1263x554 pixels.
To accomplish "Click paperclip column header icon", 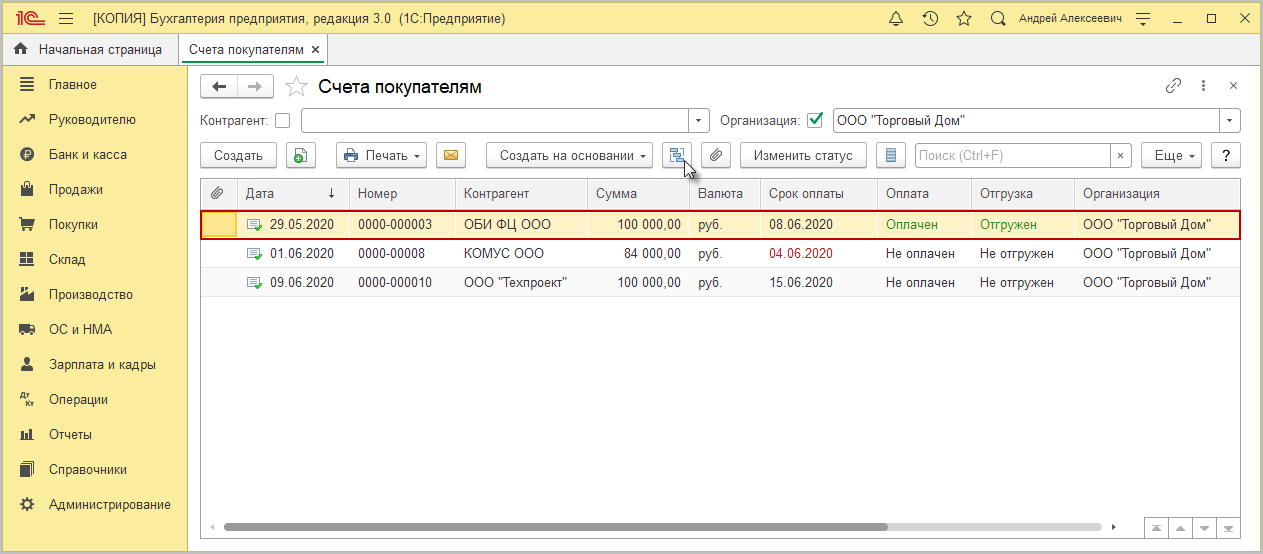I will click(x=215, y=194).
